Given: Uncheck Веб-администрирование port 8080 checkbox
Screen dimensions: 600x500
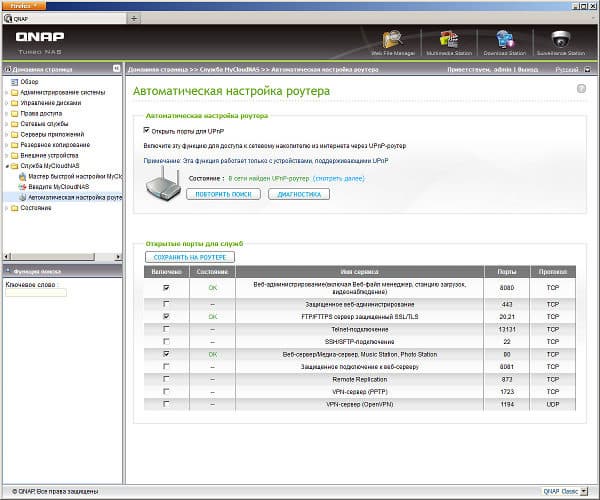Looking at the screenshot, I should (x=166, y=287).
